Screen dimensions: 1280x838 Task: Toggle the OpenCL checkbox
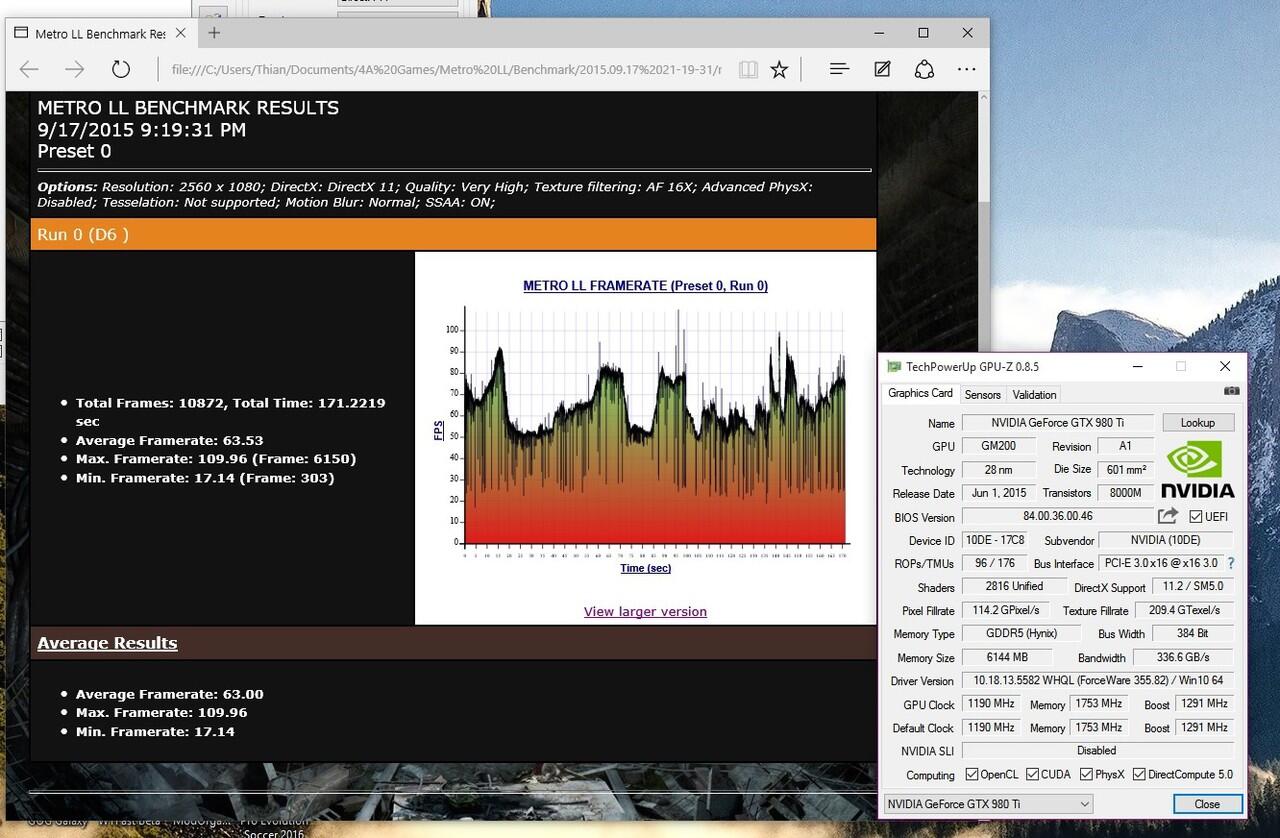click(972, 775)
